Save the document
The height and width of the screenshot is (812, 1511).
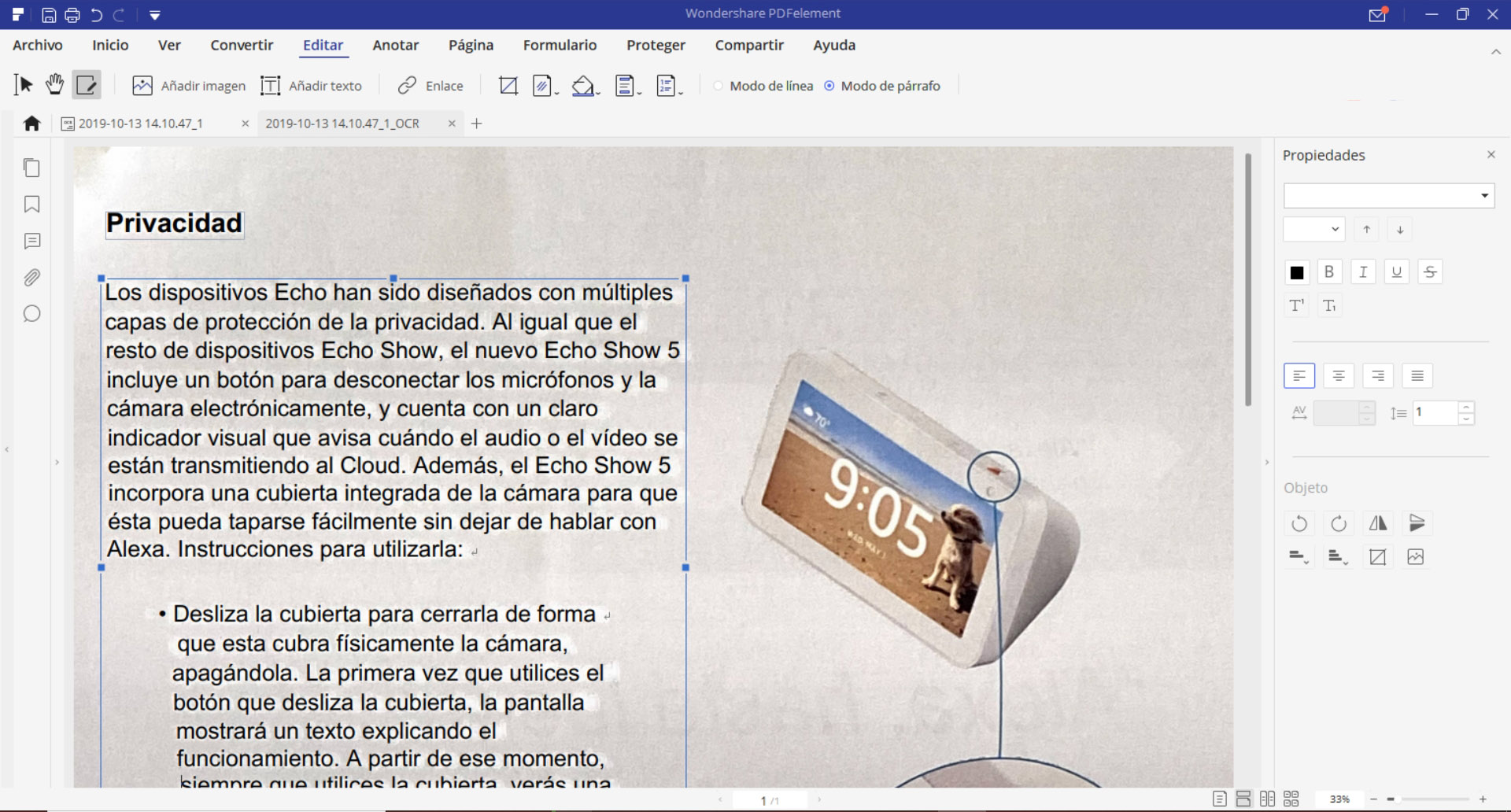click(x=49, y=15)
